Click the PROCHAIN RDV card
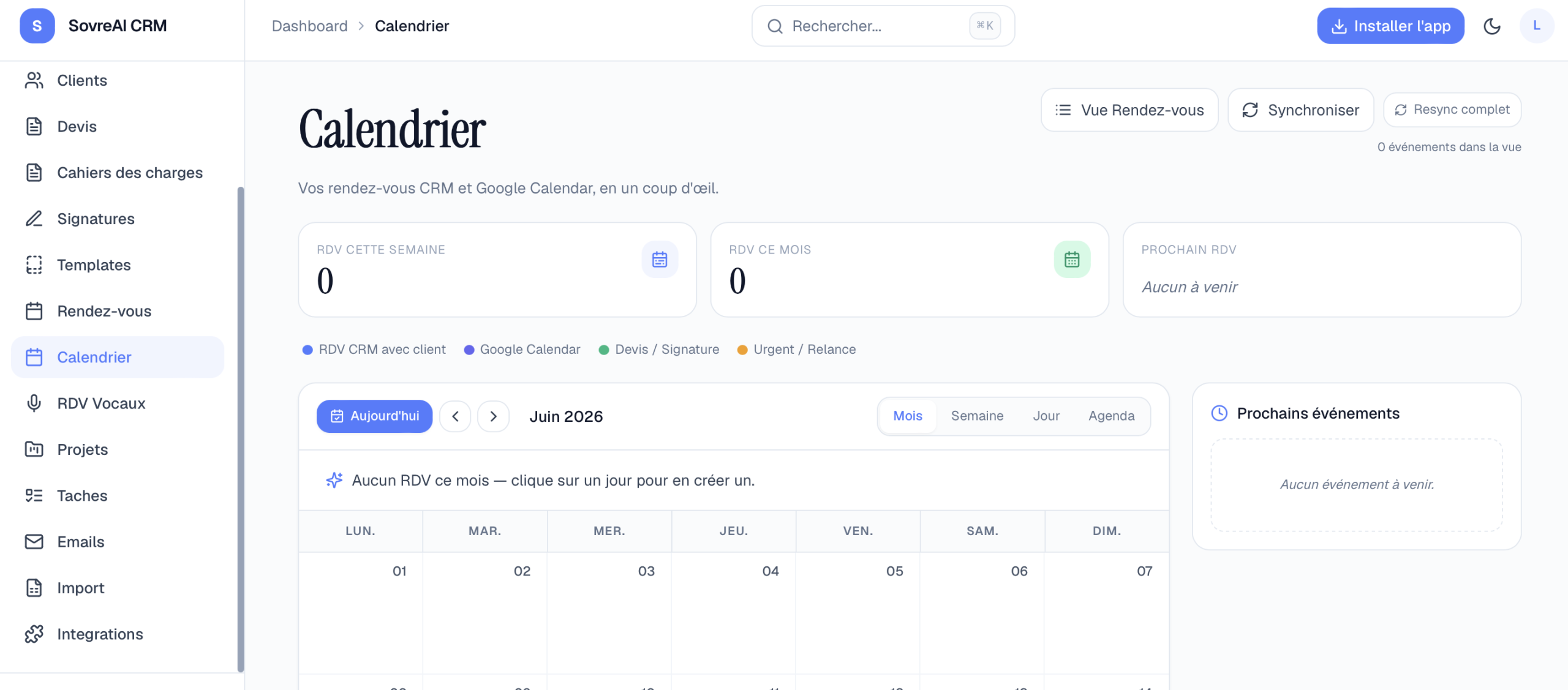Image resolution: width=1568 pixels, height=690 pixels. click(1322, 270)
